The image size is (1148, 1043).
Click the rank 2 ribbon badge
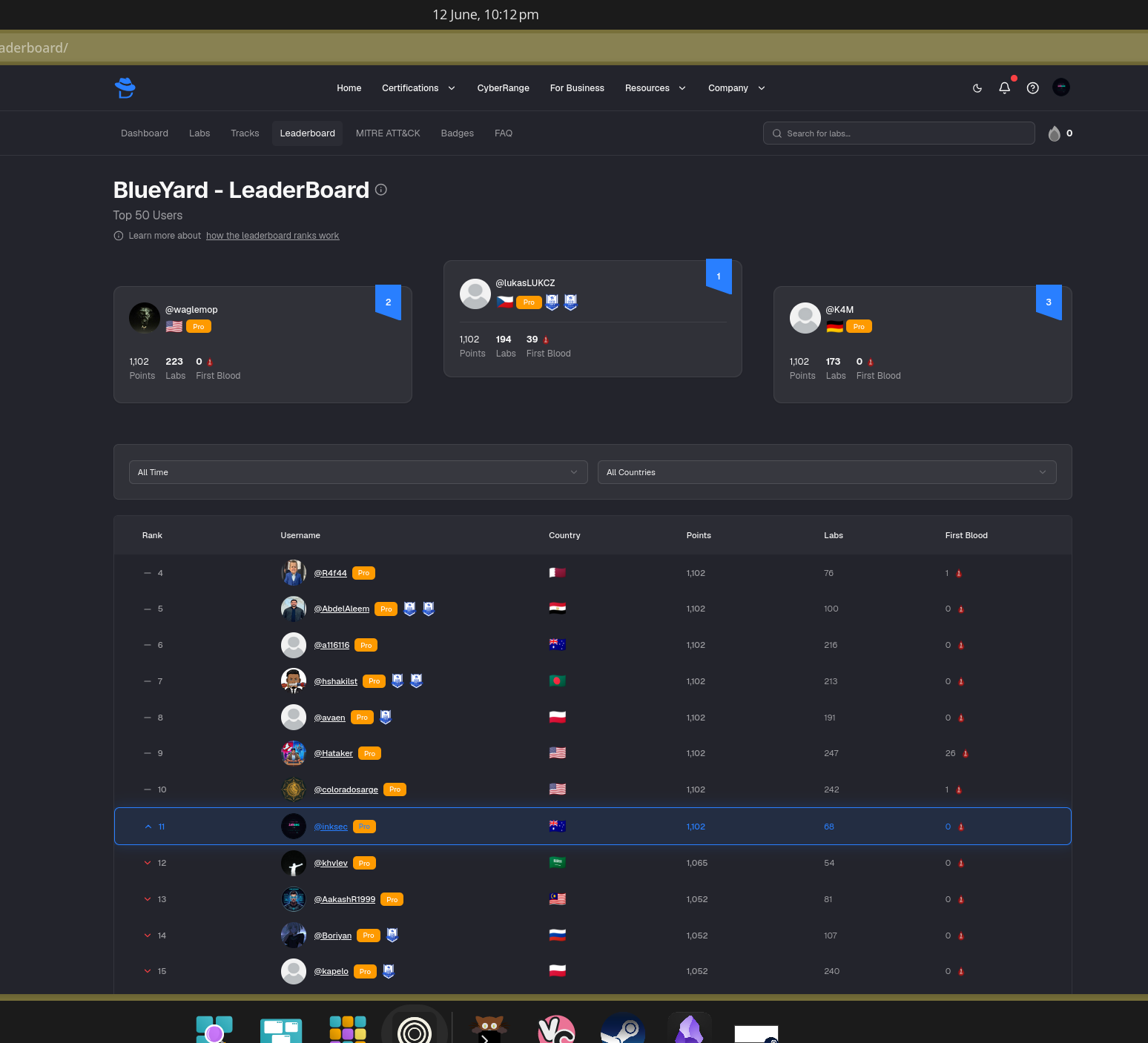[388, 302]
